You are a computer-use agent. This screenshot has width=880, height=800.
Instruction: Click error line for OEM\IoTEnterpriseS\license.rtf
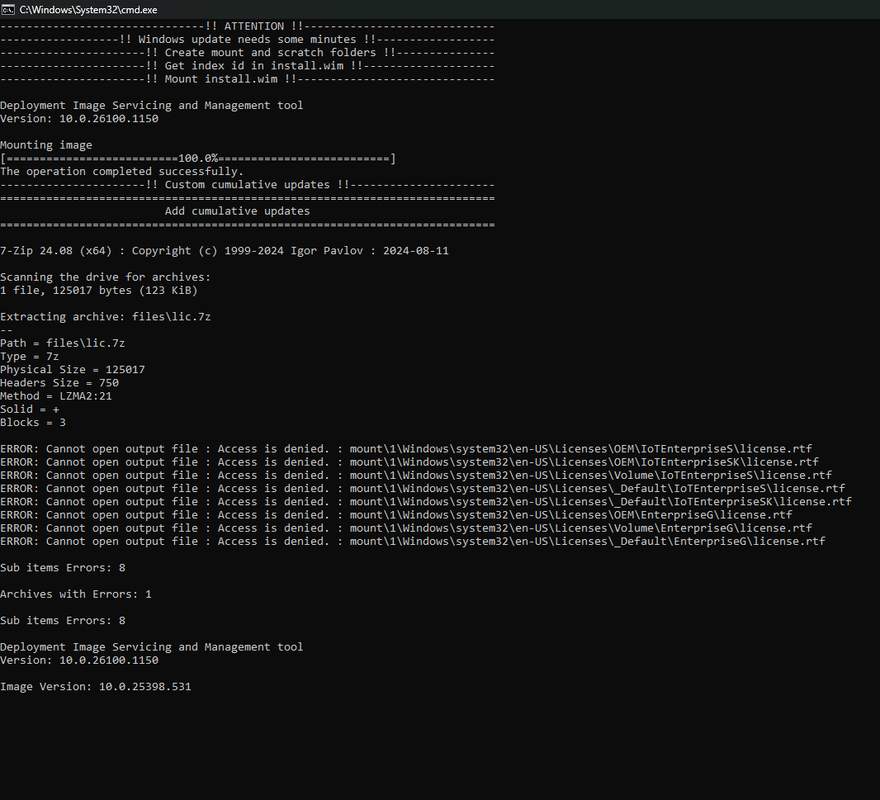click(x=406, y=449)
